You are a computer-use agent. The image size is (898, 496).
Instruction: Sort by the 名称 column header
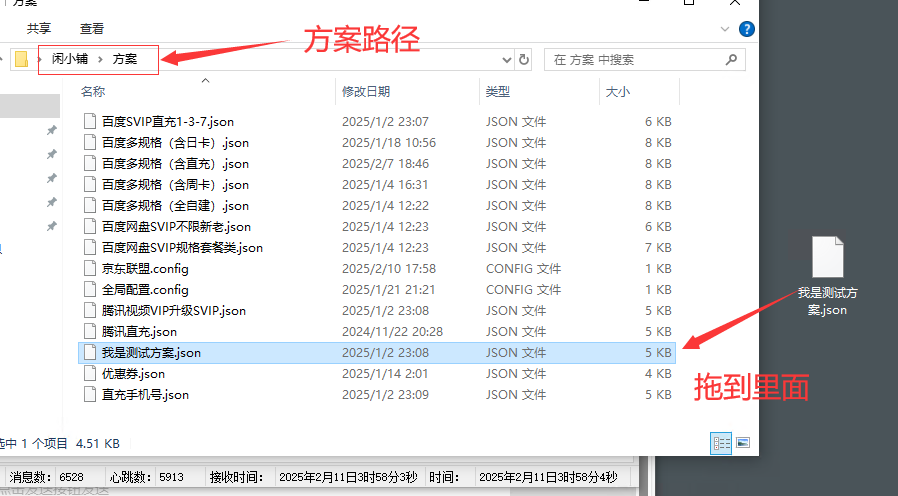pyautogui.click(x=93, y=92)
